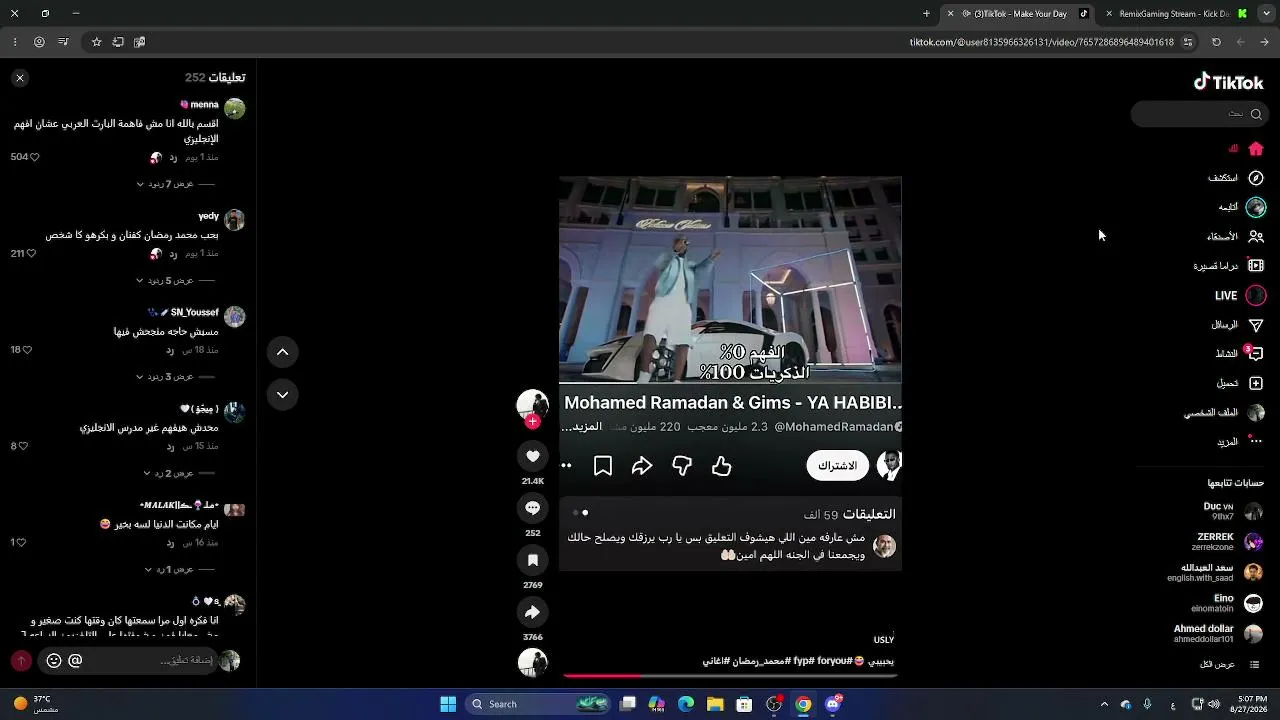Open SN_Youssef's profile from the username

coord(194,313)
